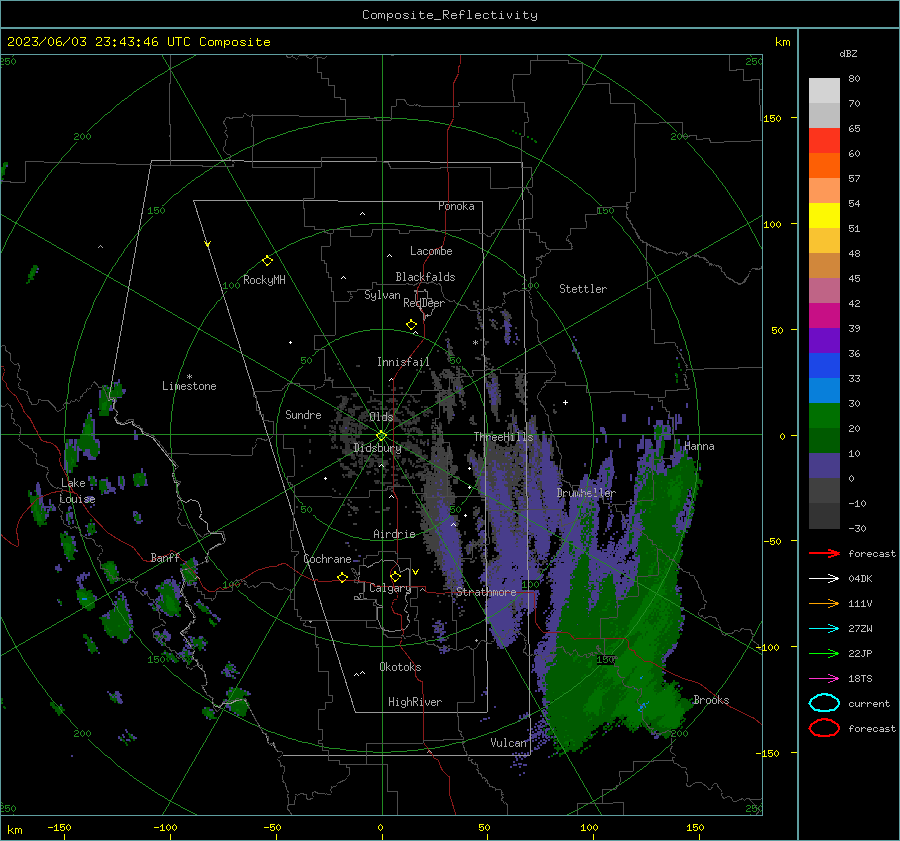Click the Okotoks town label

point(400,667)
